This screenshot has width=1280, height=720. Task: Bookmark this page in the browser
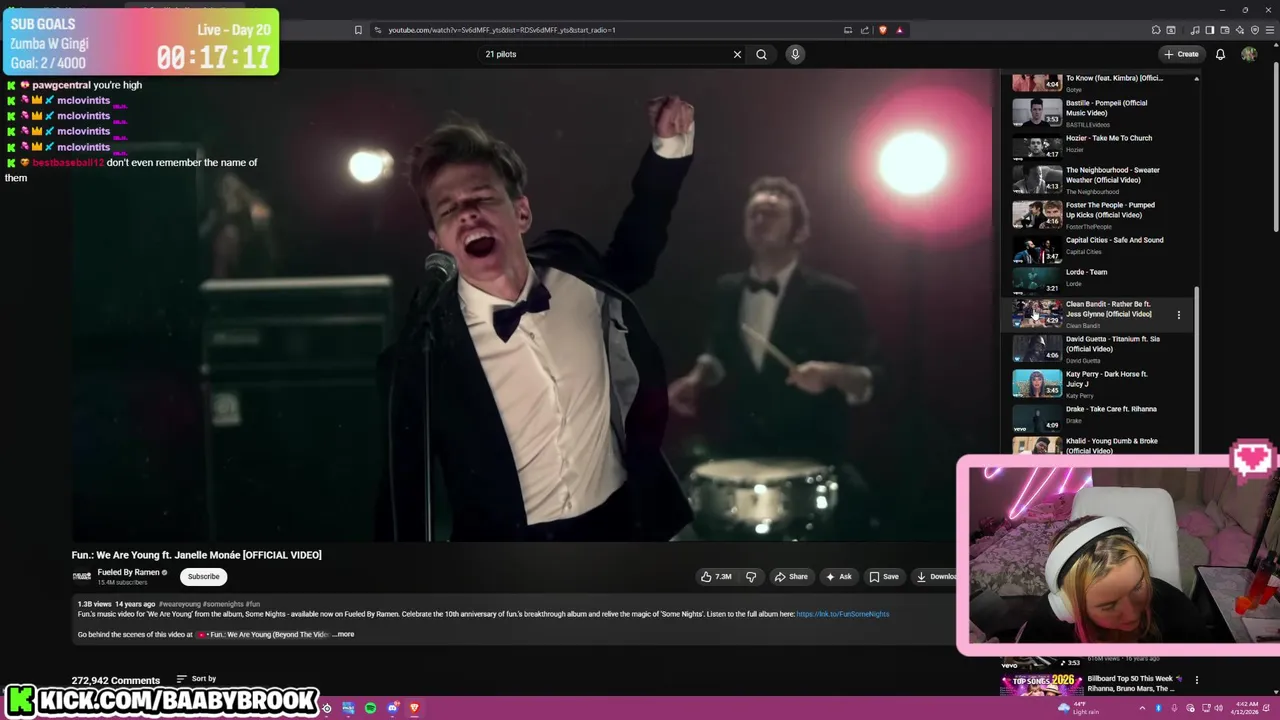[358, 30]
